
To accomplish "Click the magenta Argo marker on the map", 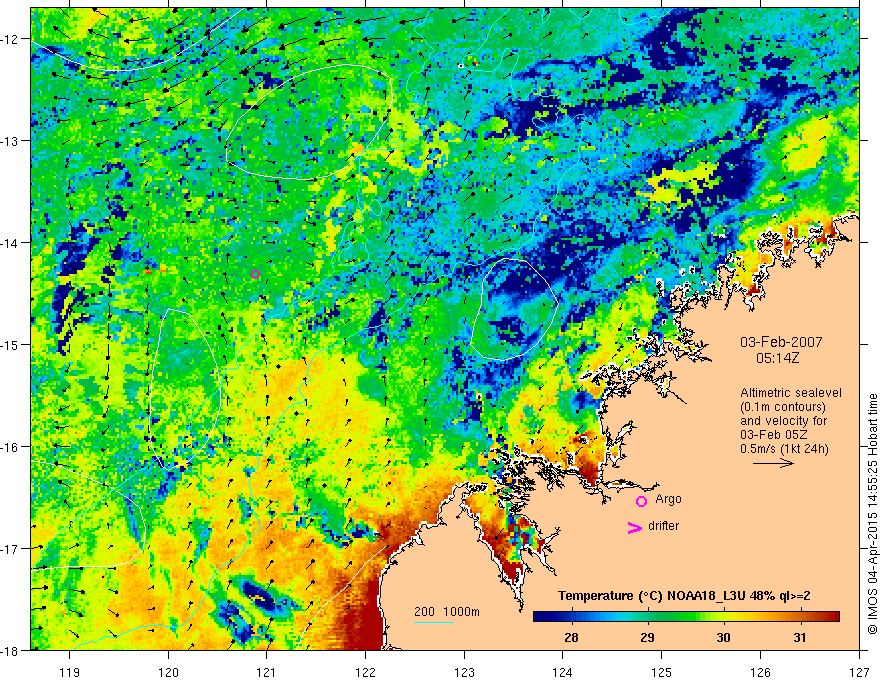I will [x=255, y=274].
